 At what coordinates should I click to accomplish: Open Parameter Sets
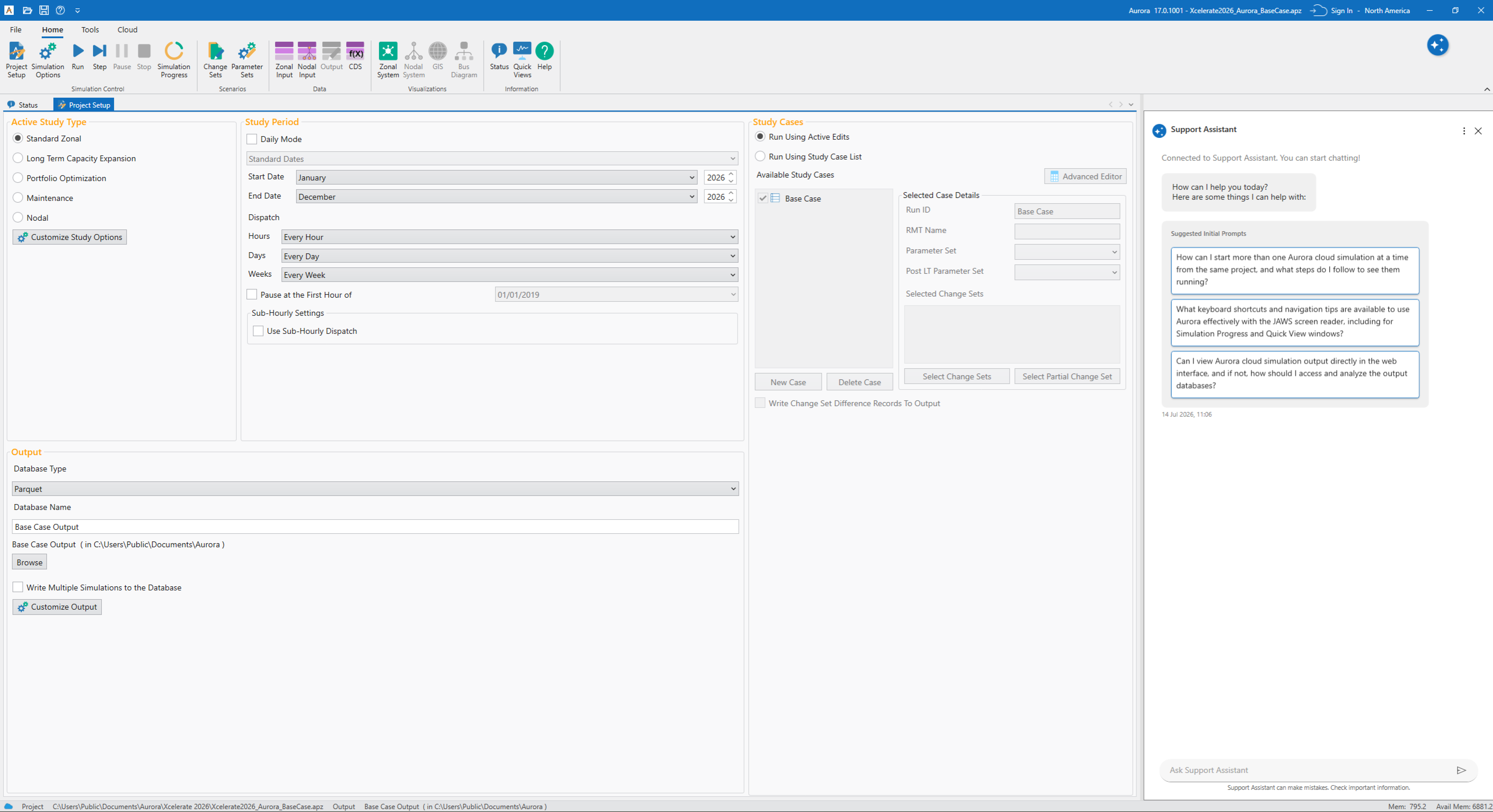click(247, 60)
